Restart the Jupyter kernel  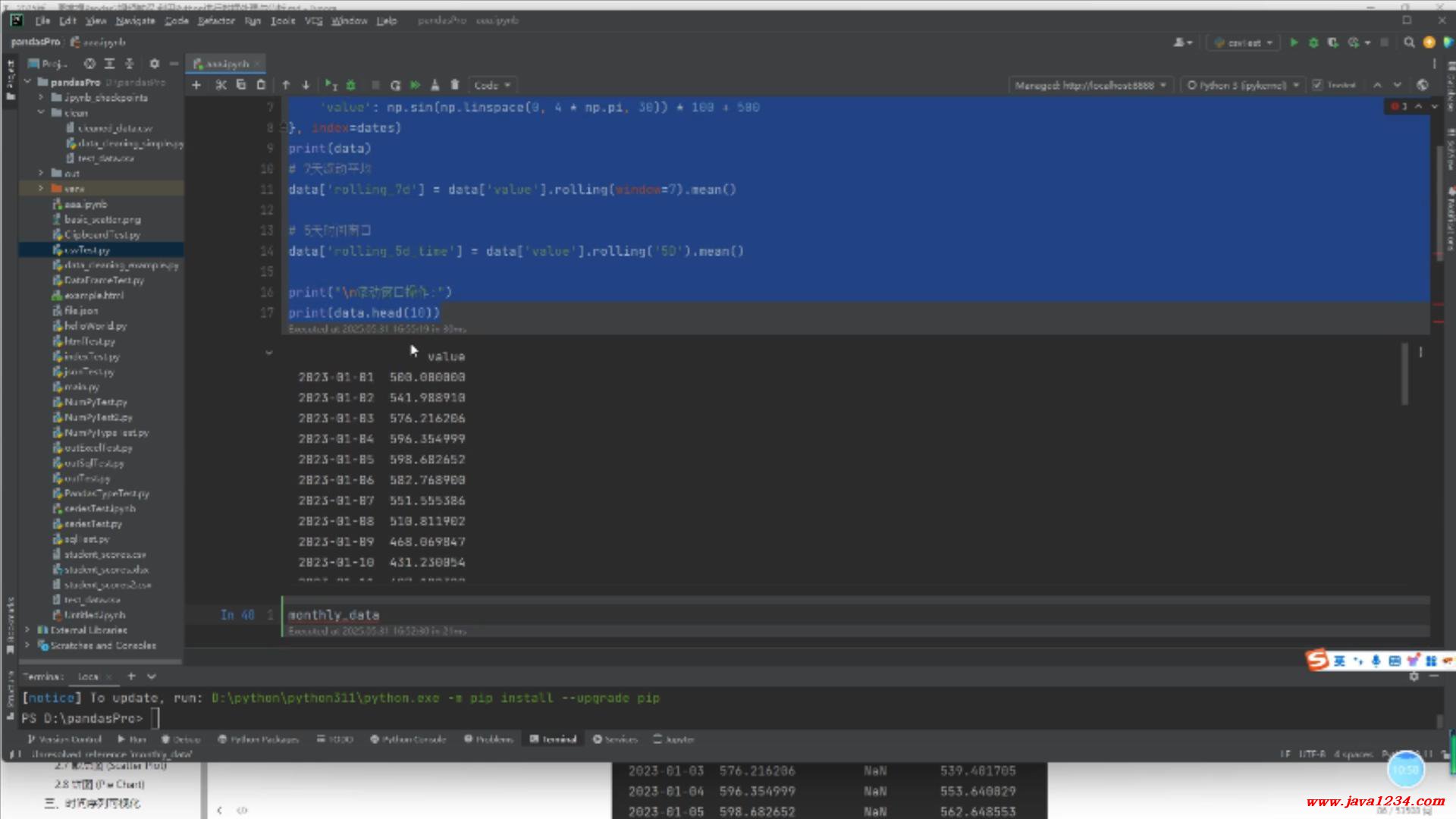[395, 85]
